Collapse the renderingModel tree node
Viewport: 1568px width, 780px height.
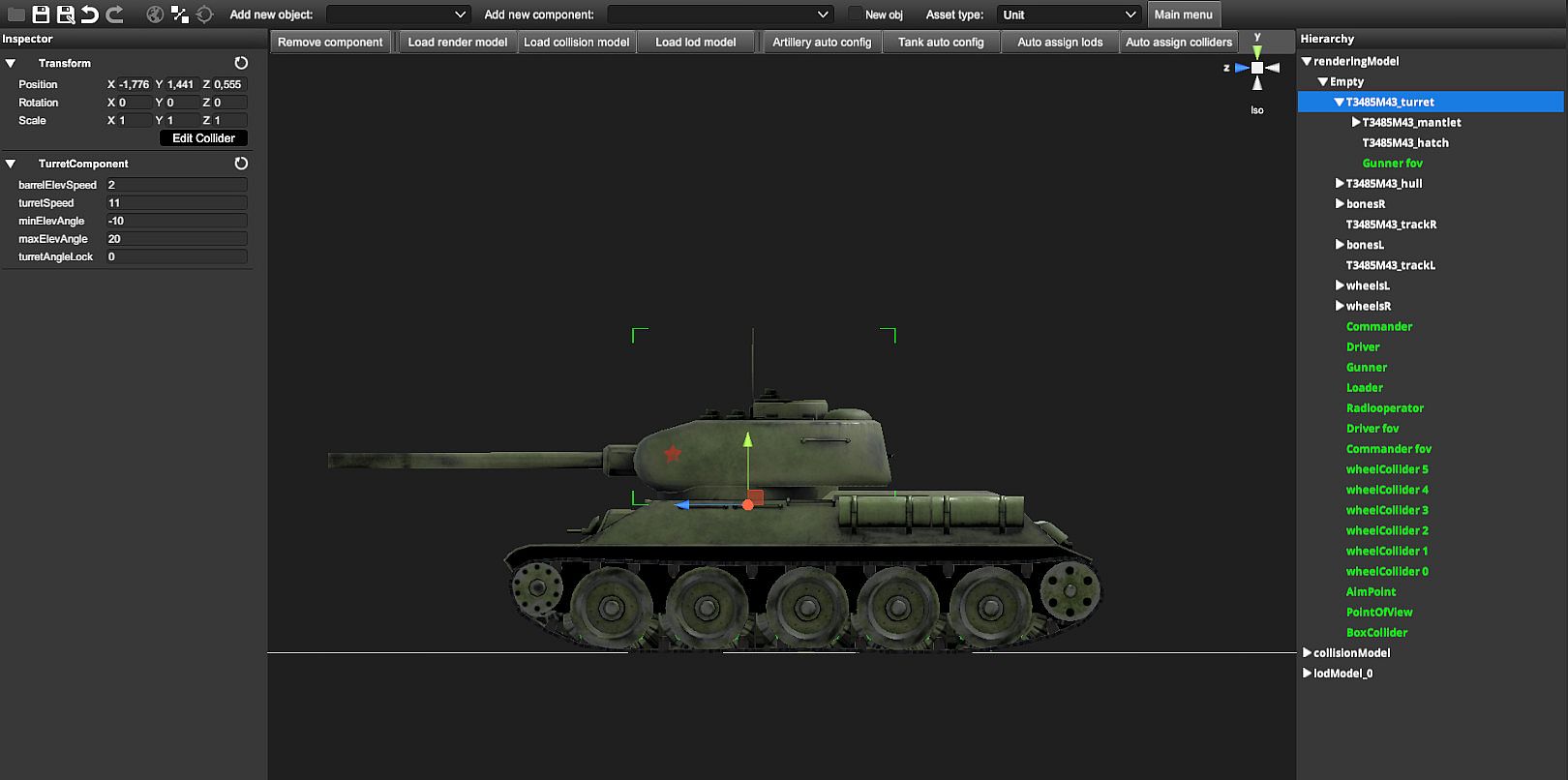(x=1307, y=61)
